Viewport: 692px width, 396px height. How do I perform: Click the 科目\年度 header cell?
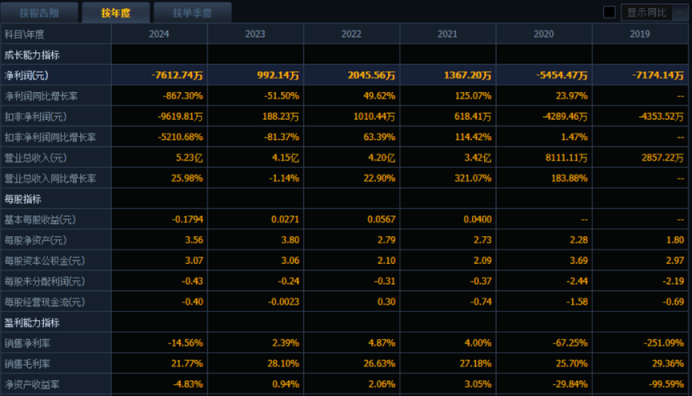point(24,34)
